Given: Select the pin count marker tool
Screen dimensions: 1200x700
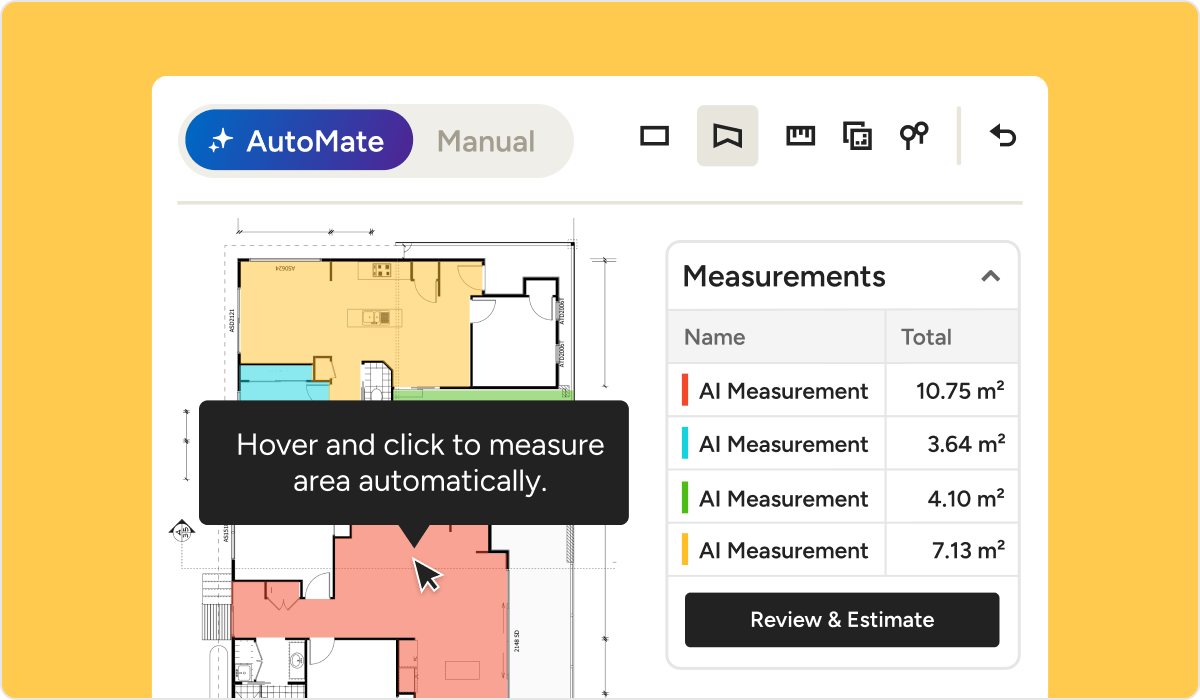Looking at the screenshot, I should click(913, 136).
